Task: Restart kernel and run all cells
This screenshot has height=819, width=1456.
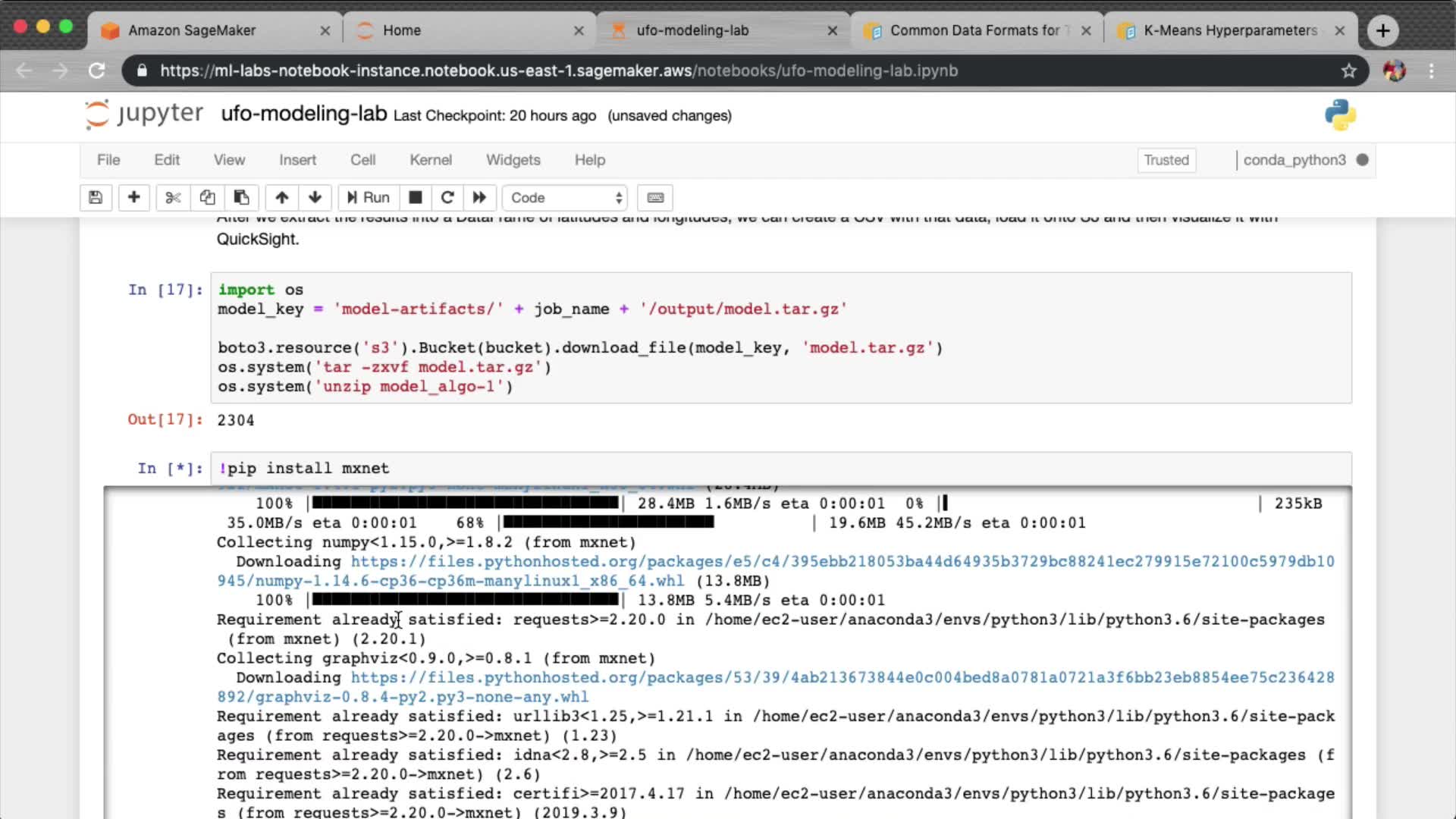Action: click(x=479, y=198)
